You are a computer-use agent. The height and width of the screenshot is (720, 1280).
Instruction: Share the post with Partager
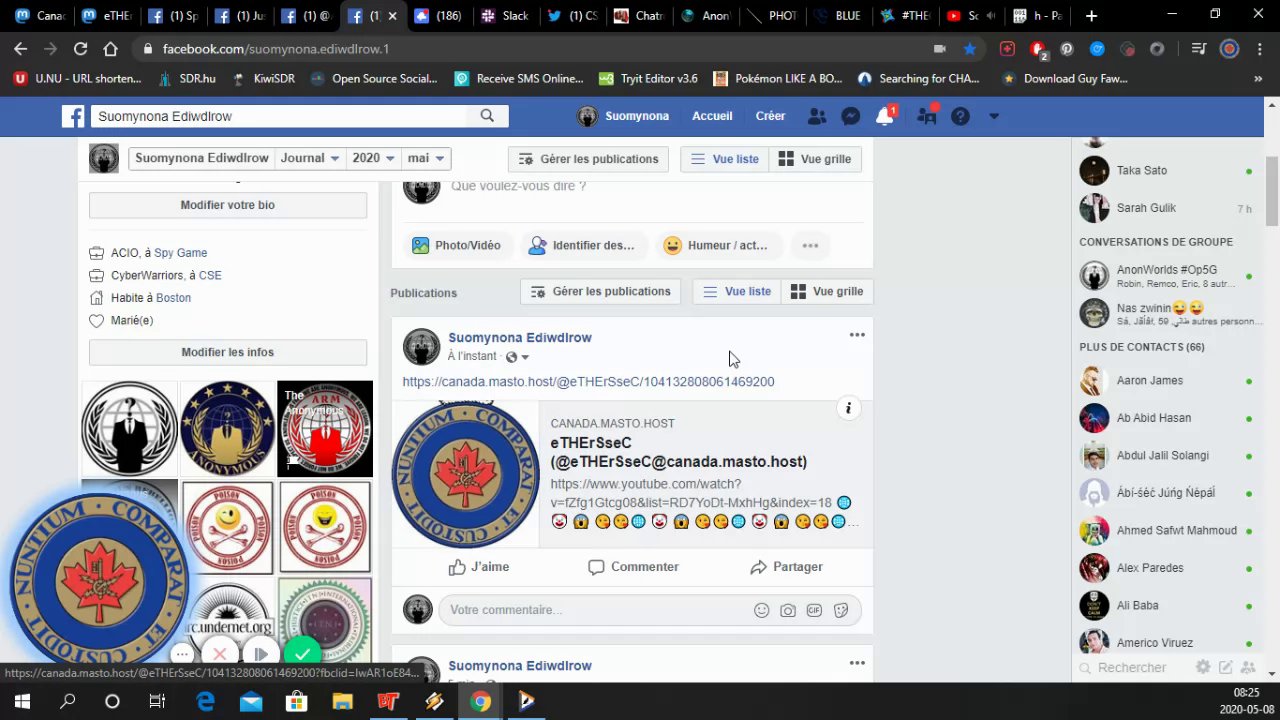tap(786, 567)
